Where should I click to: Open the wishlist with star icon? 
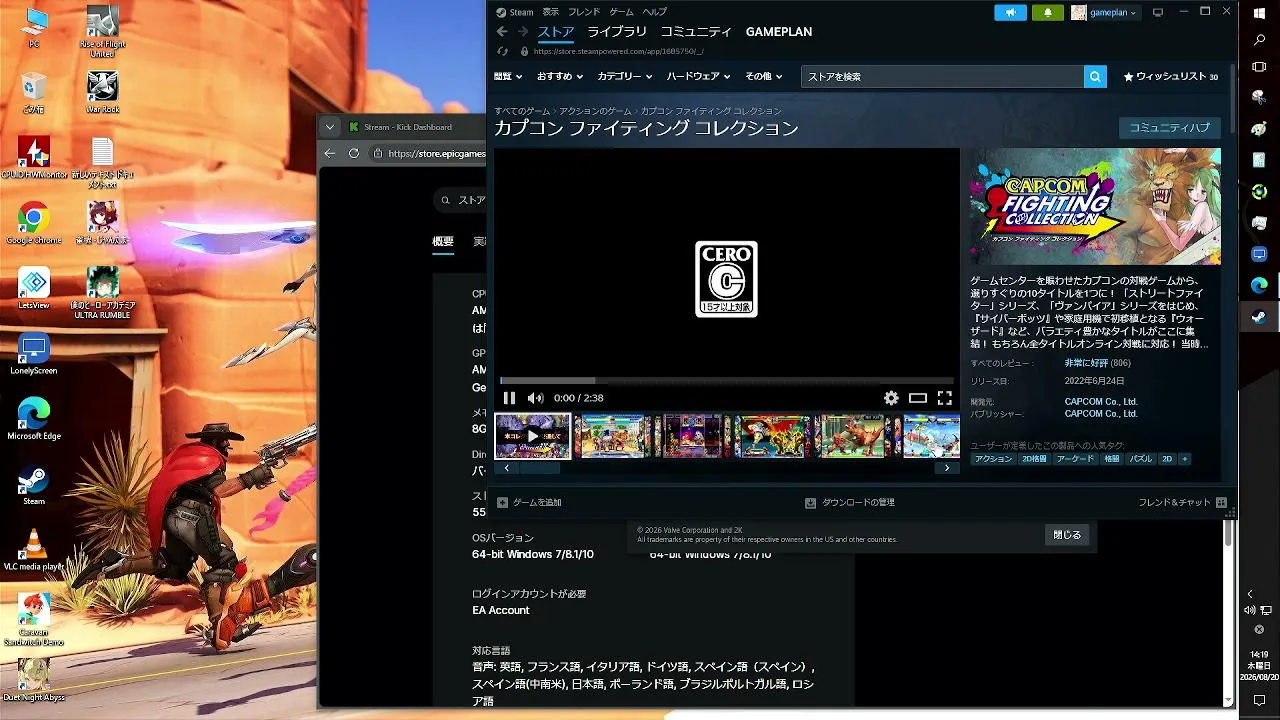[1171, 76]
